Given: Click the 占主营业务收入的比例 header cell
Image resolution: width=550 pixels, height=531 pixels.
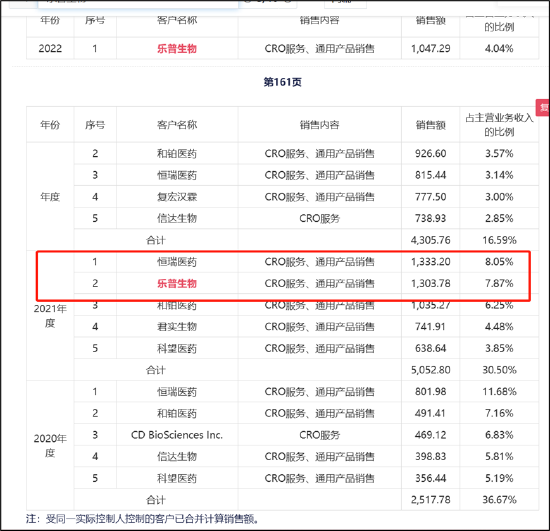Looking at the screenshot, I should click(499, 125).
